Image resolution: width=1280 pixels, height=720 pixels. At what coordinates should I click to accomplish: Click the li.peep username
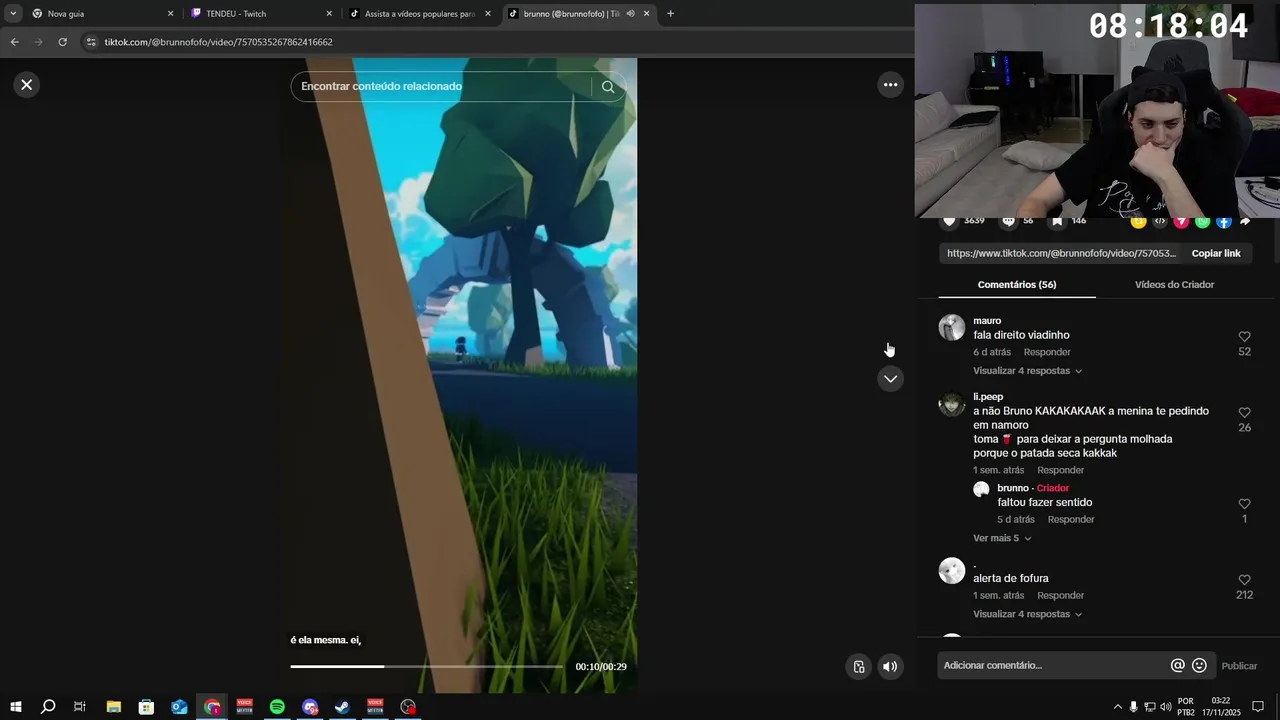pyautogui.click(x=988, y=397)
